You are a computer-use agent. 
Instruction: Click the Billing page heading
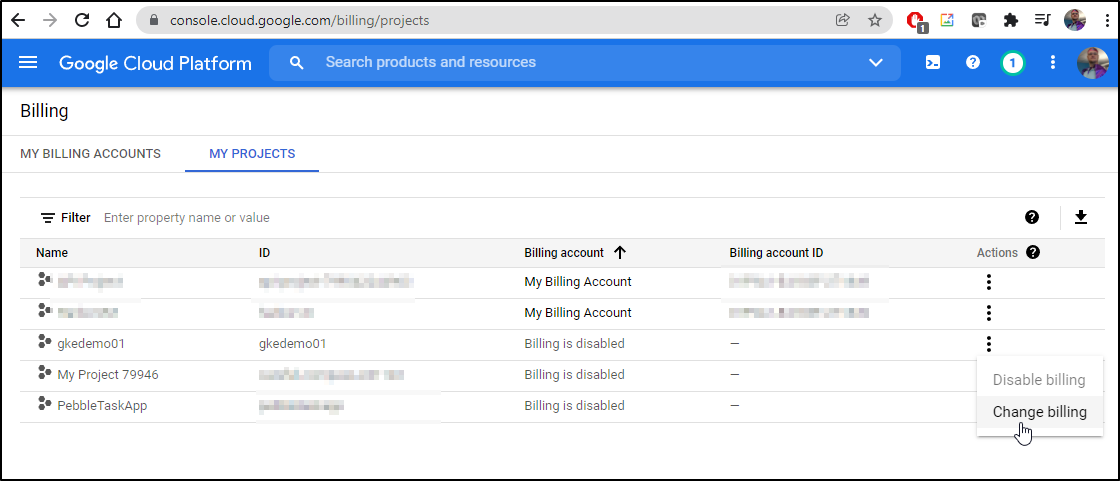[x=44, y=111]
